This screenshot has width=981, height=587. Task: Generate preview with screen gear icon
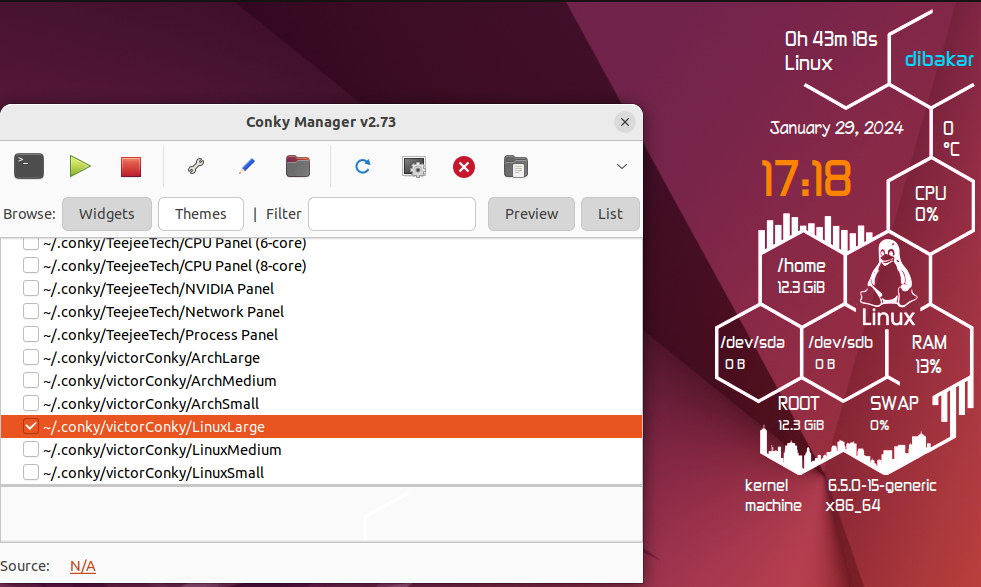(x=414, y=167)
